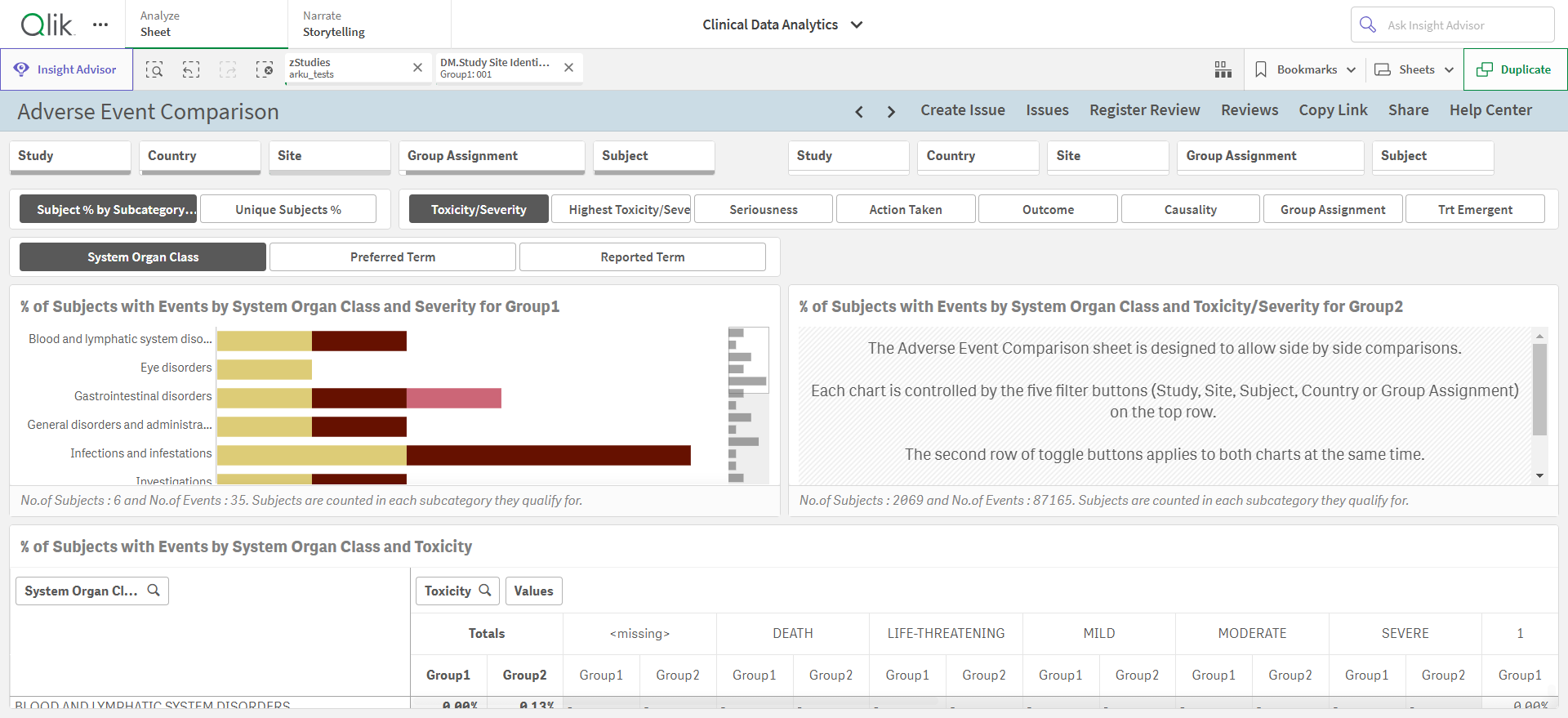Screen dimensions: 1568x718
Task: Open the Bookmarks dropdown
Action: [x=1306, y=69]
